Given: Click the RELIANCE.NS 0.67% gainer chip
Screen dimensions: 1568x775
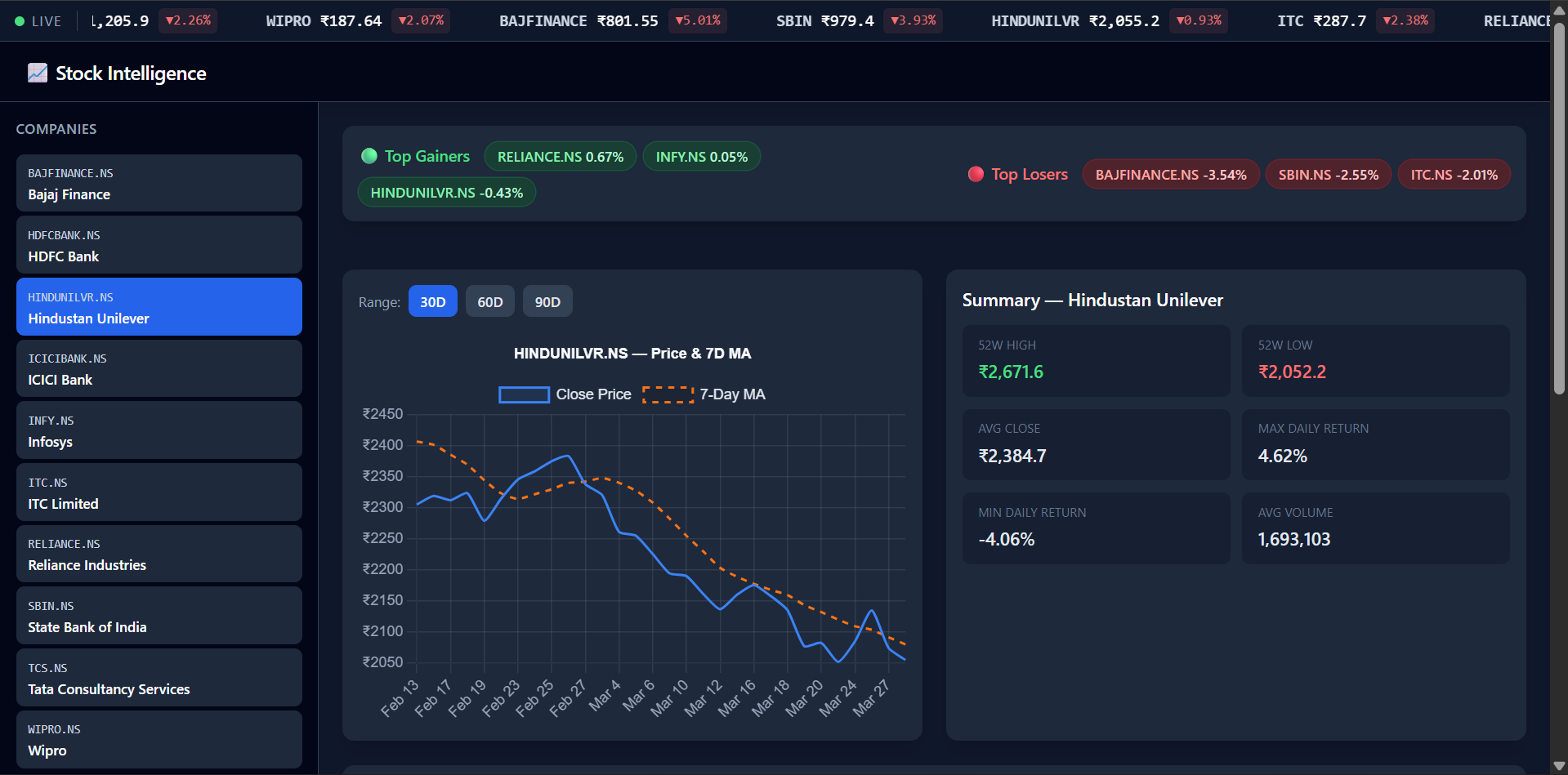Looking at the screenshot, I should point(561,157).
